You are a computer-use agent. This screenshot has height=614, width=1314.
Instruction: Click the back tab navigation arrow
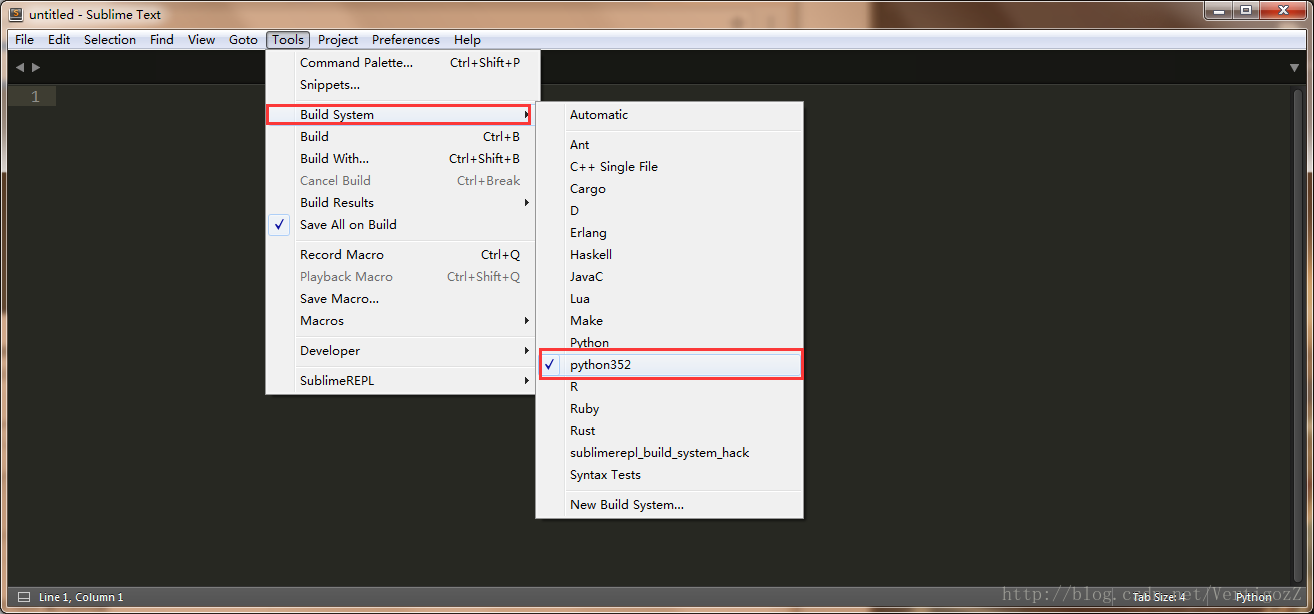20,67
